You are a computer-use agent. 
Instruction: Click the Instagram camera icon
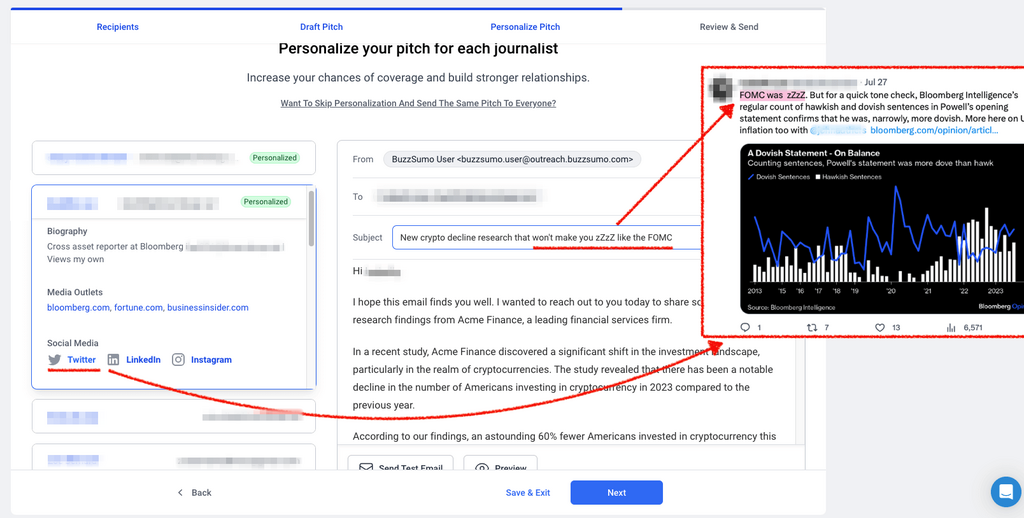point(178,360)
